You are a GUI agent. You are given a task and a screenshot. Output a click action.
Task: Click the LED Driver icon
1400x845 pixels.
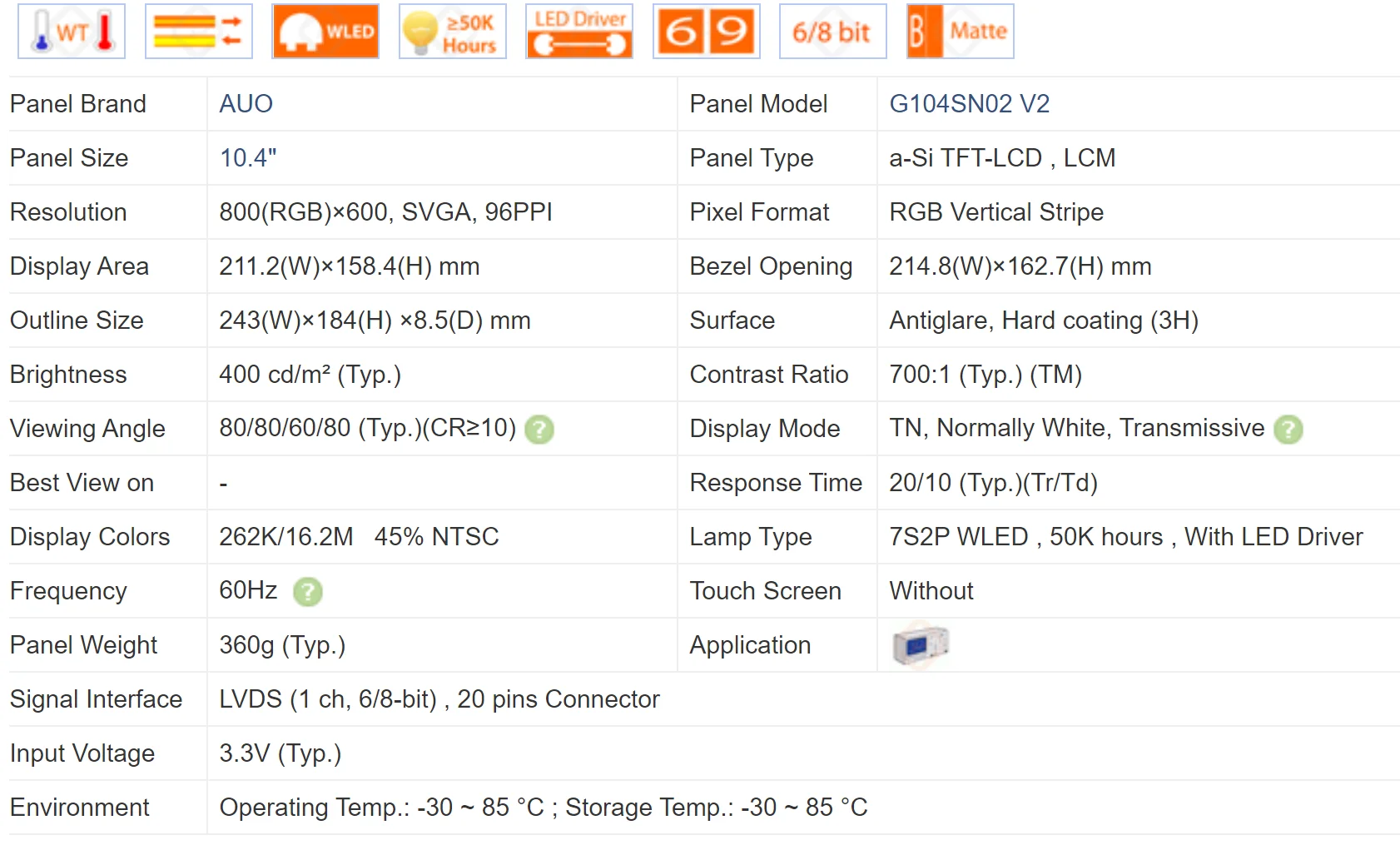(x=579, y=32)
